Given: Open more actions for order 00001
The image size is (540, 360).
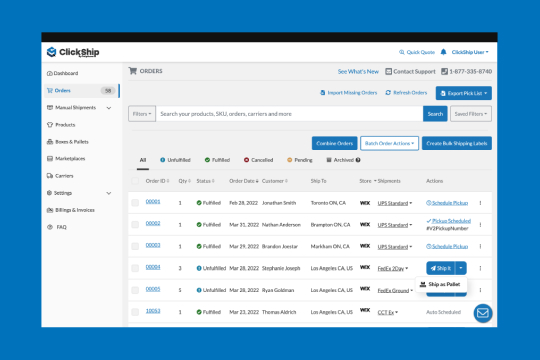Looking at the screenshot, I should tap(480, 203).
